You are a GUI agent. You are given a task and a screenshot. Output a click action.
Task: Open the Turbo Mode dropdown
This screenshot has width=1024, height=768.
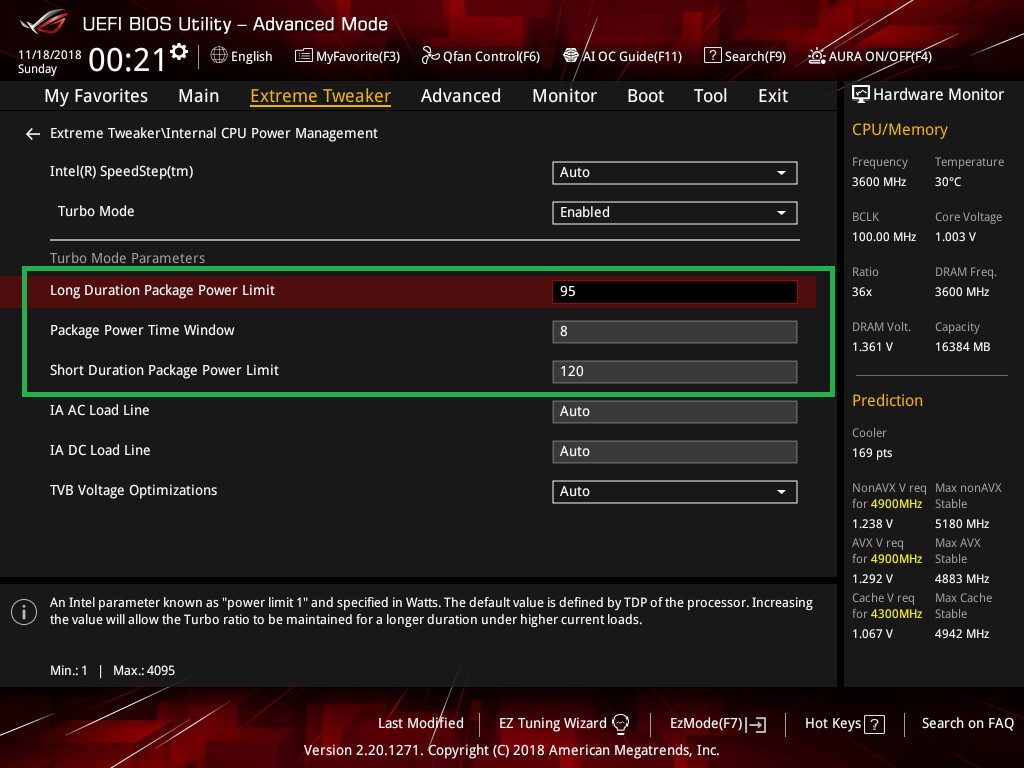(675, 213)
